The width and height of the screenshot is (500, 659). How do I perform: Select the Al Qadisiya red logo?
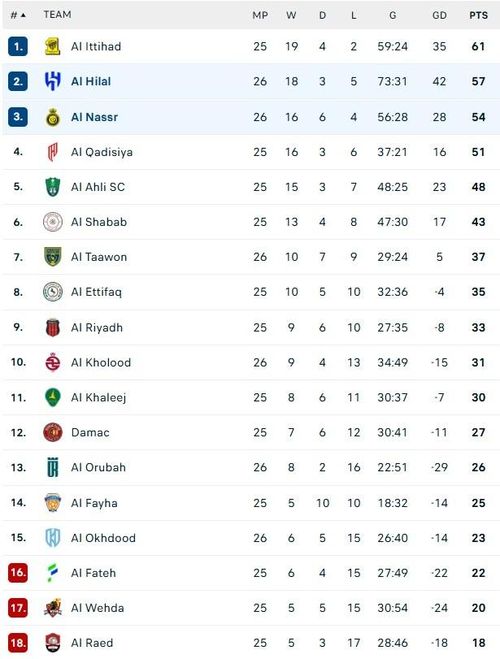53,152
